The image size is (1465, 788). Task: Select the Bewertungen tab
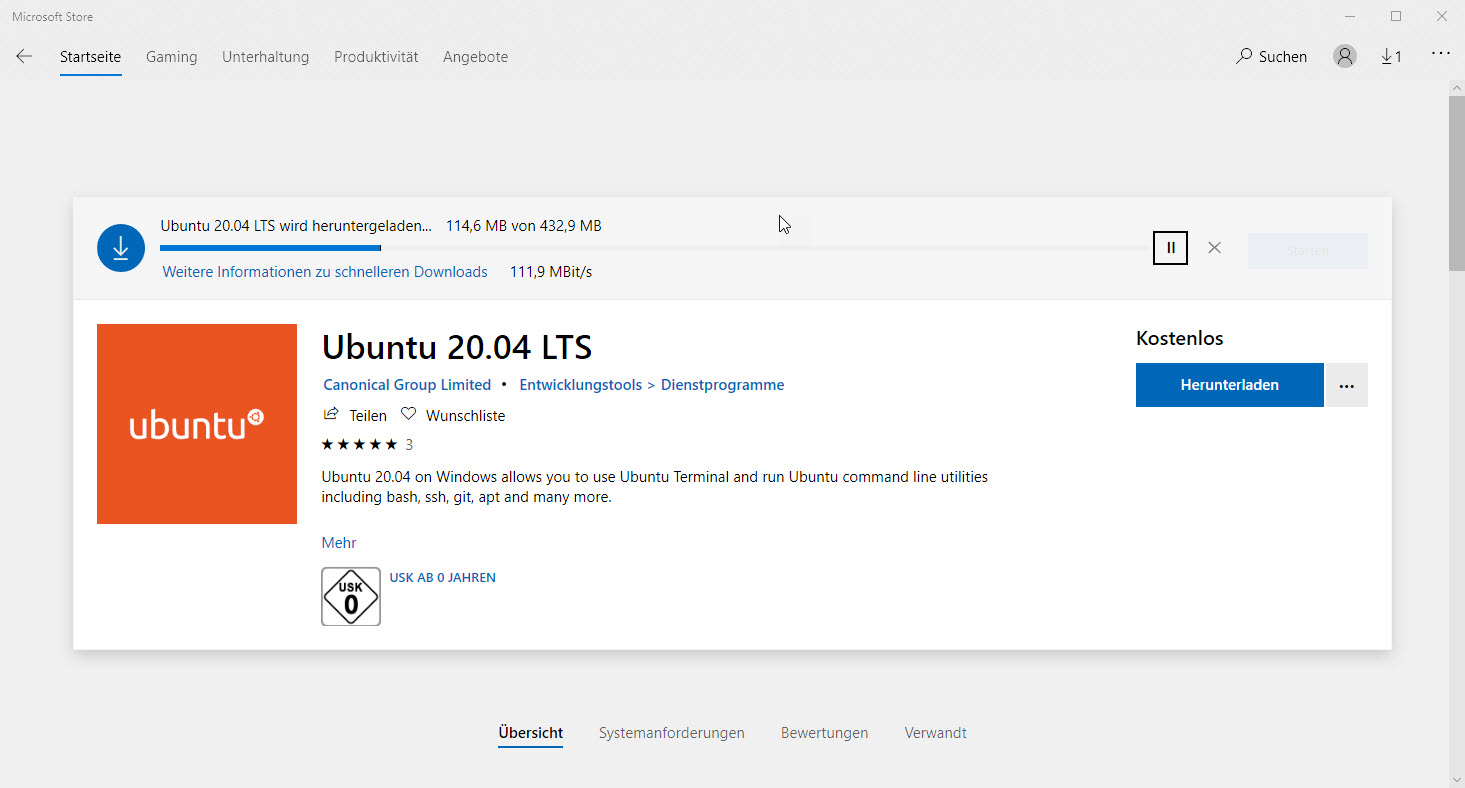click(824, 733)
